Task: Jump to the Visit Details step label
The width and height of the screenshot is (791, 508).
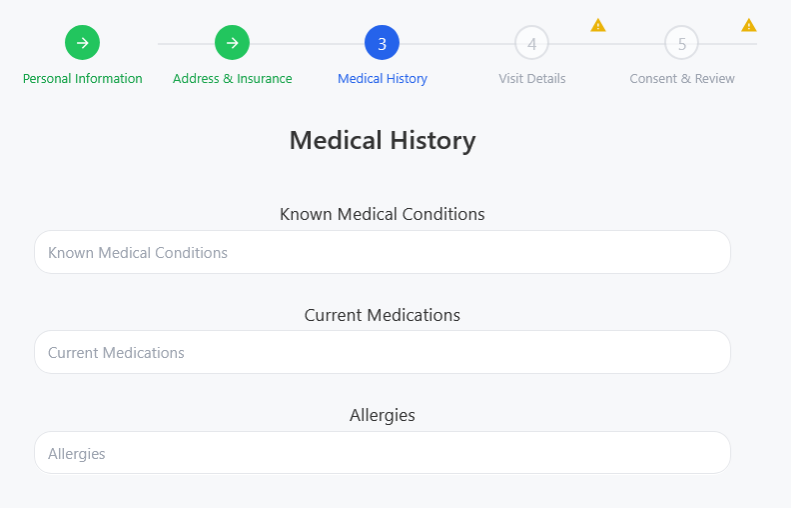Action: point(532,79)
